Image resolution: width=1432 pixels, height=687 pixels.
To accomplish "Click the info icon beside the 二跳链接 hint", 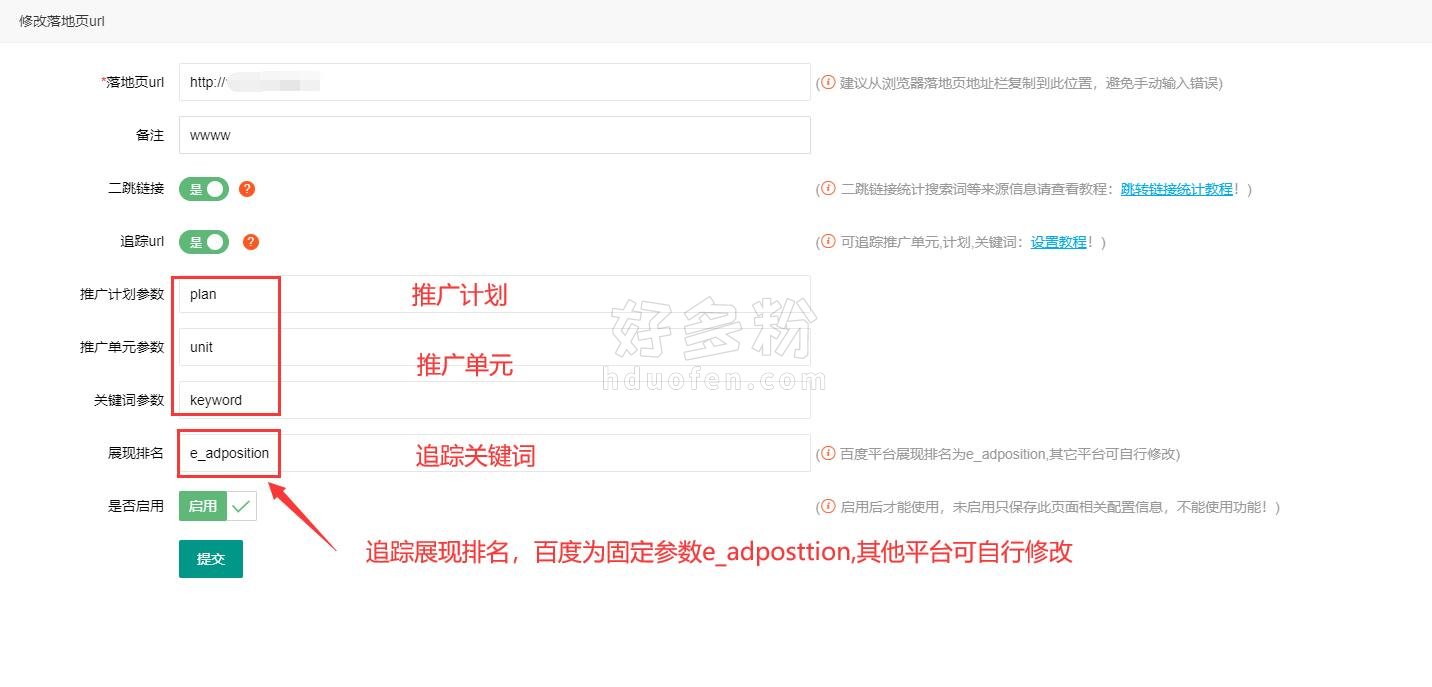I will 828,189.
